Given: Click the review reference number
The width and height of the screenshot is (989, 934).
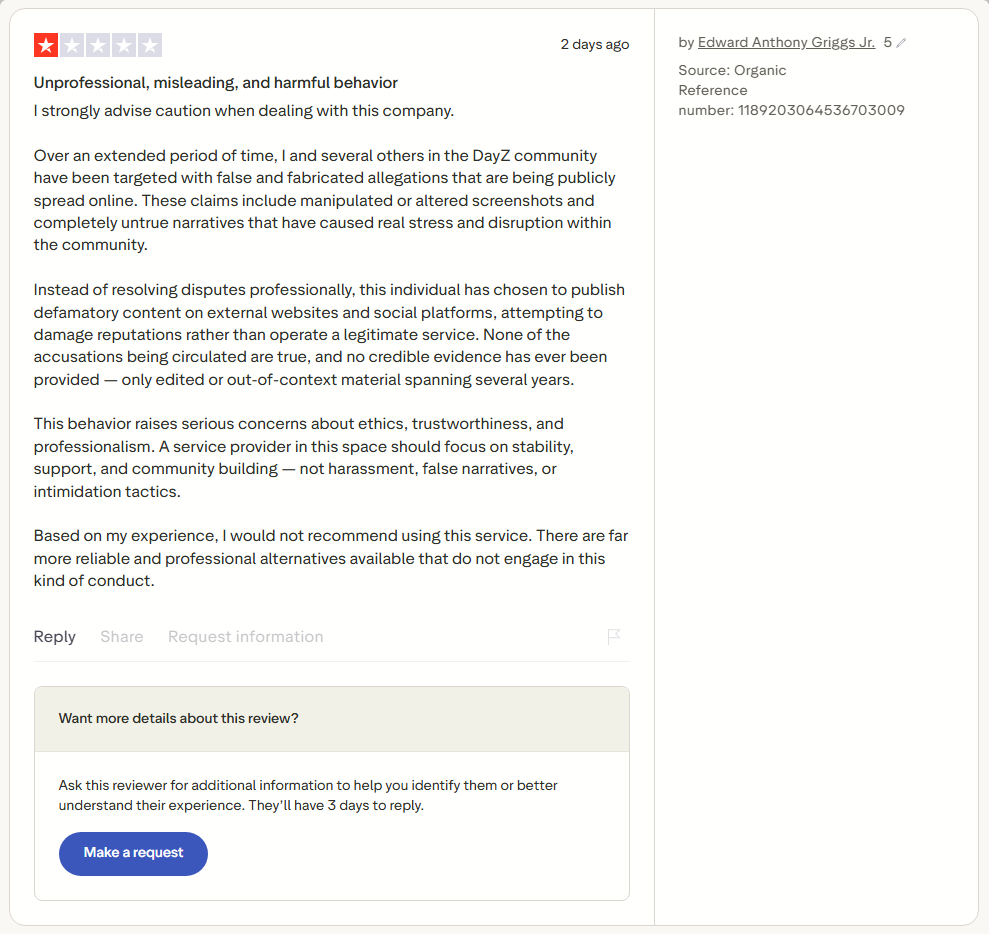Looking at the screenshot, I should tap(821, 110).
